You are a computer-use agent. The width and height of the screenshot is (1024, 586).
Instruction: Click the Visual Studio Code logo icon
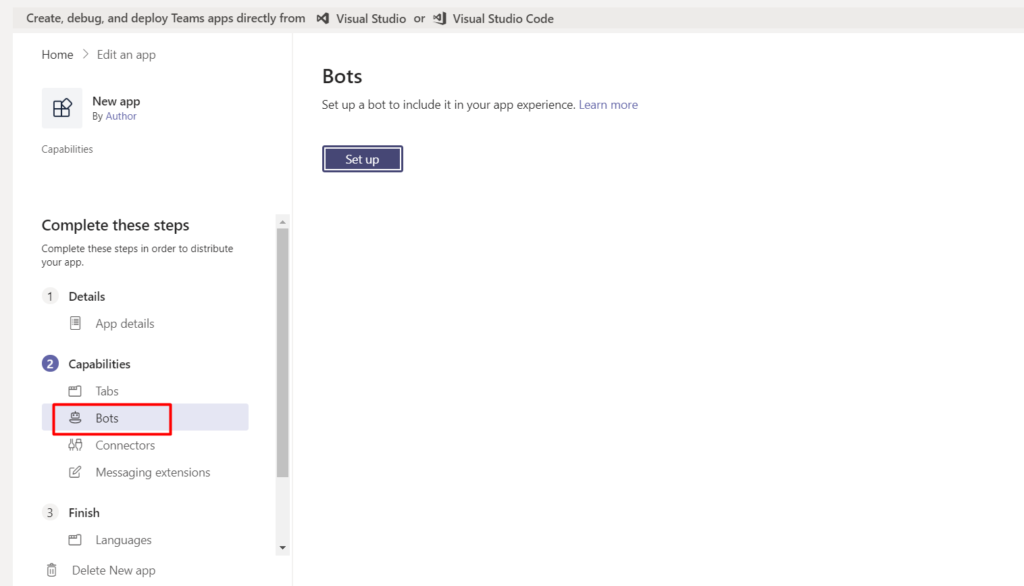[439, 18]
